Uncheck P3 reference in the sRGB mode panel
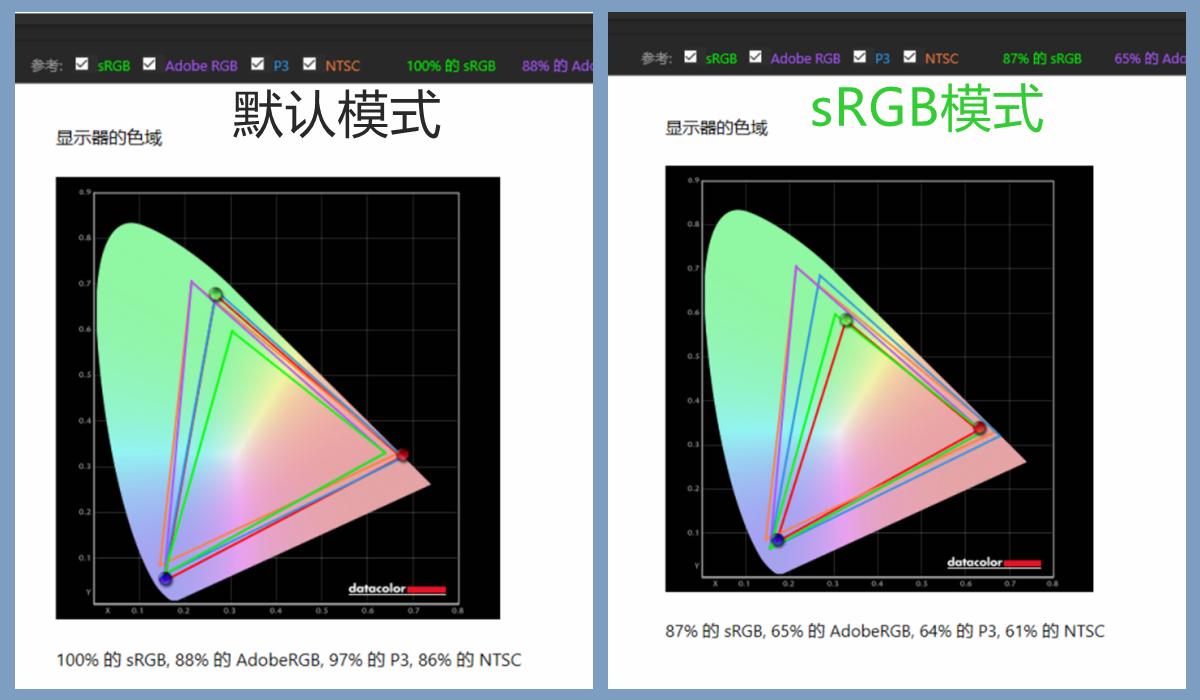 coord(860,57)
